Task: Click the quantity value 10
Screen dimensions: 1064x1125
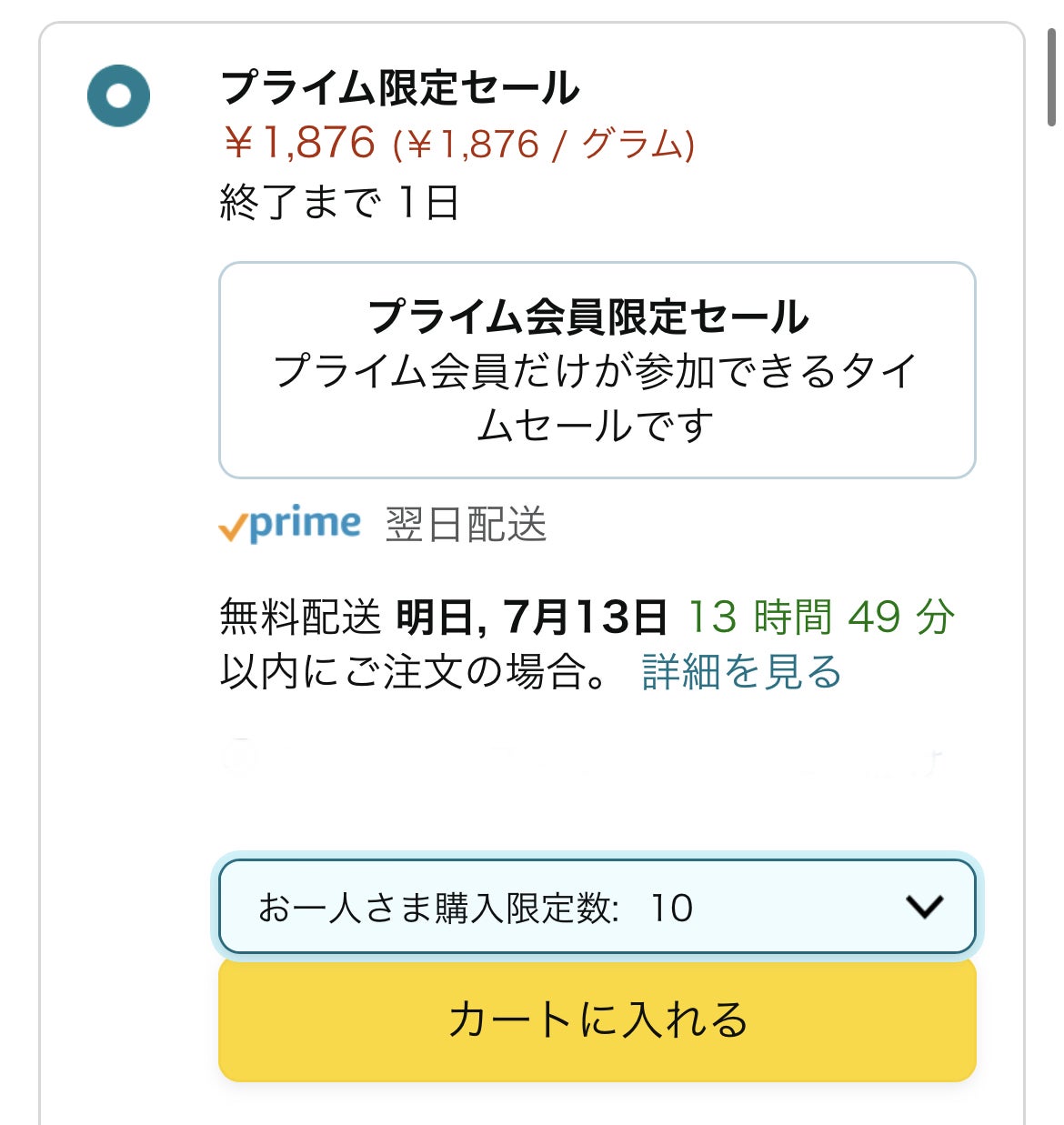Action: pyautogui.click(x=671, y=908)
